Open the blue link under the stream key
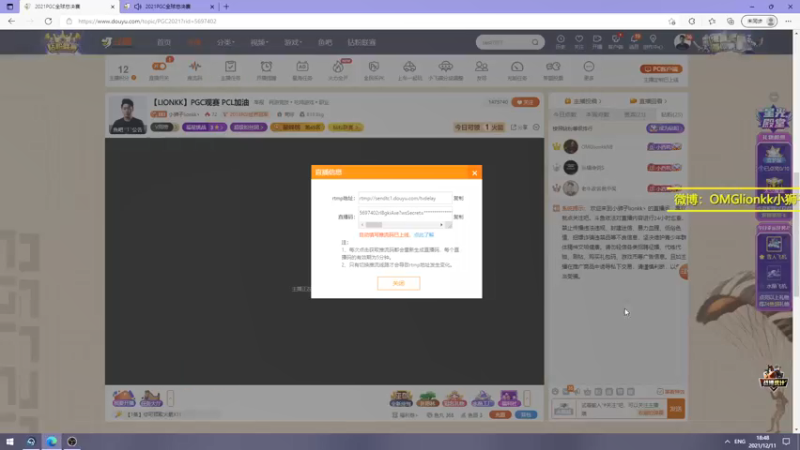Image resolution: width=800 pixels, height=450 pixels. pyautogui.click(x=424, y=235)
